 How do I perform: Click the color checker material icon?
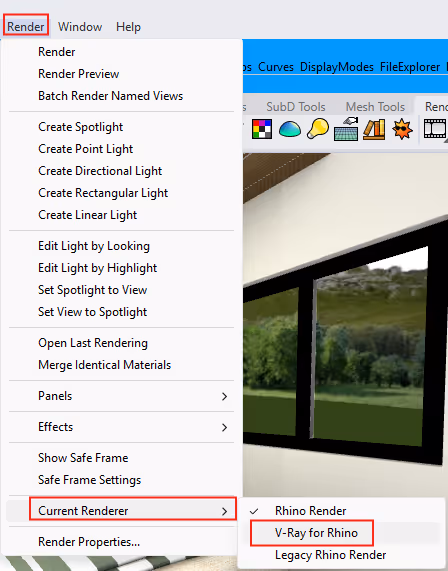262,129
